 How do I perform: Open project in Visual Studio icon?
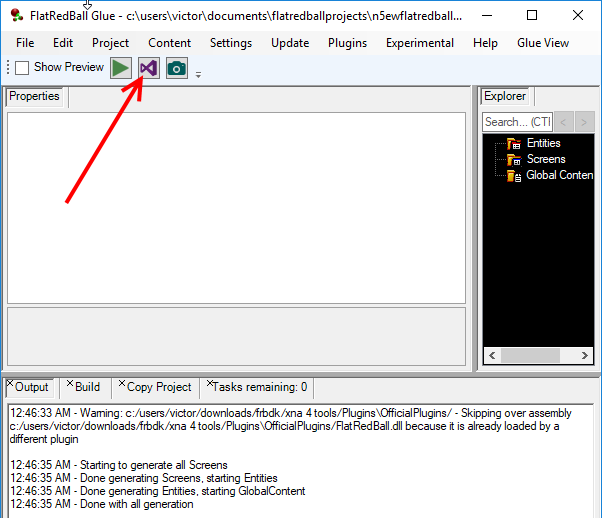click(x=149, y=68)
